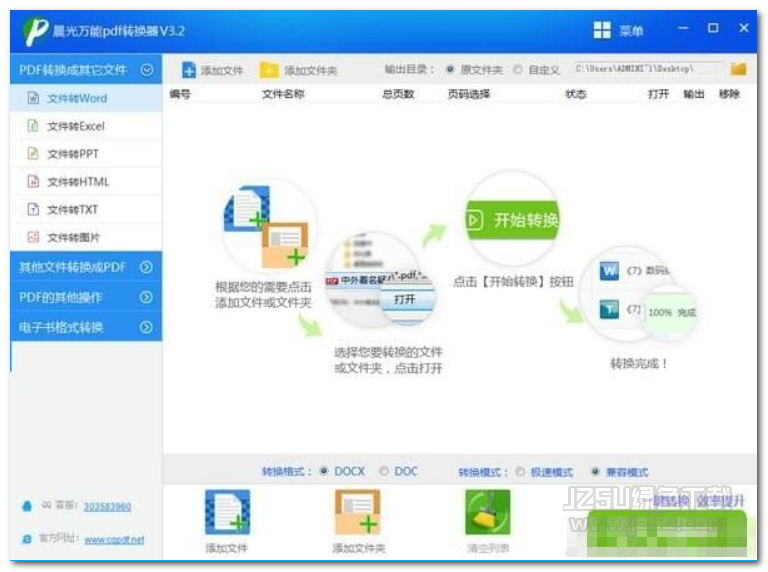This screenshot has height=572, width=768.
Task: Click the 打开 column header
Action: (x=658, y=94)
